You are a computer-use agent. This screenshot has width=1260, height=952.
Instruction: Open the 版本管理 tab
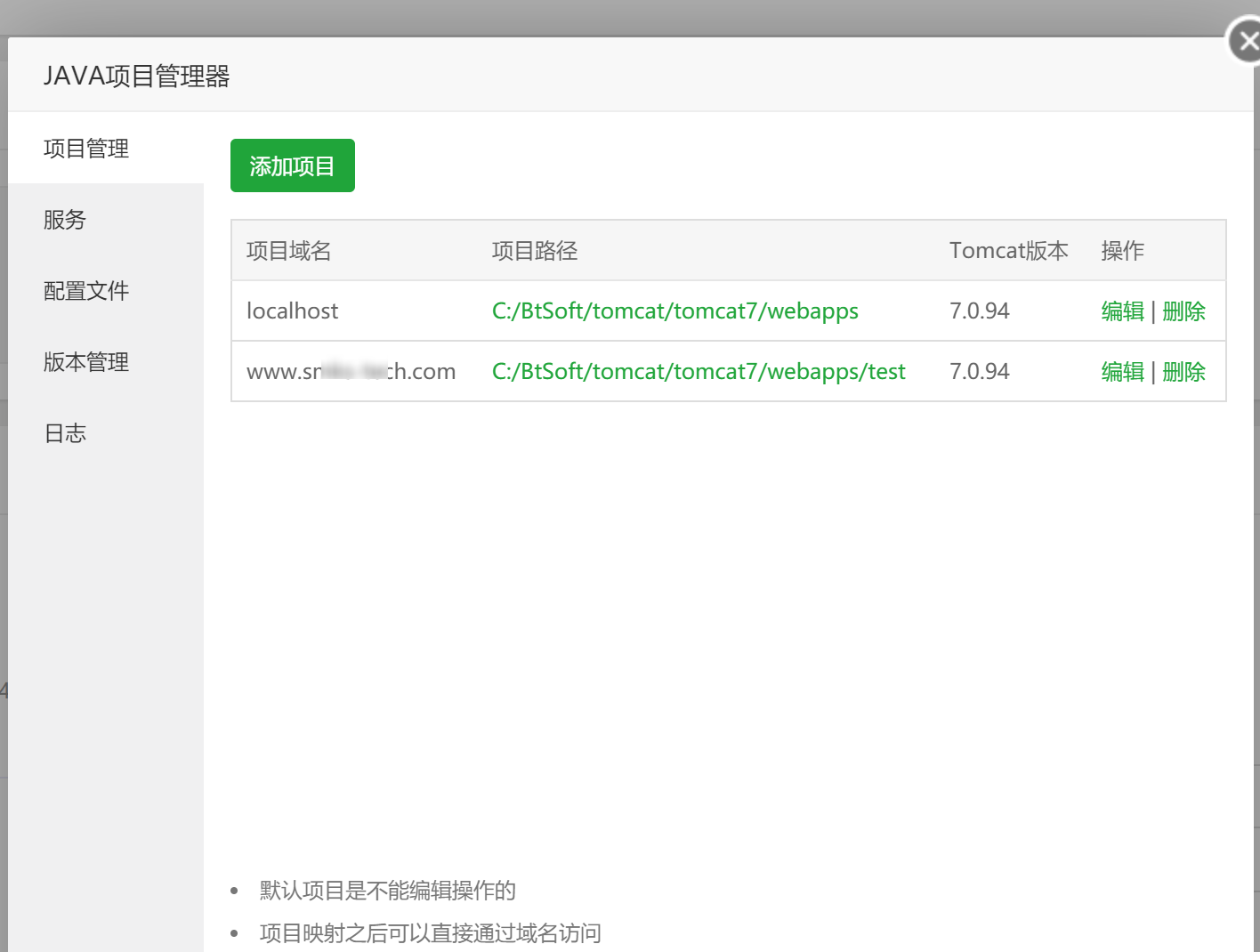[x=106, y=361]
